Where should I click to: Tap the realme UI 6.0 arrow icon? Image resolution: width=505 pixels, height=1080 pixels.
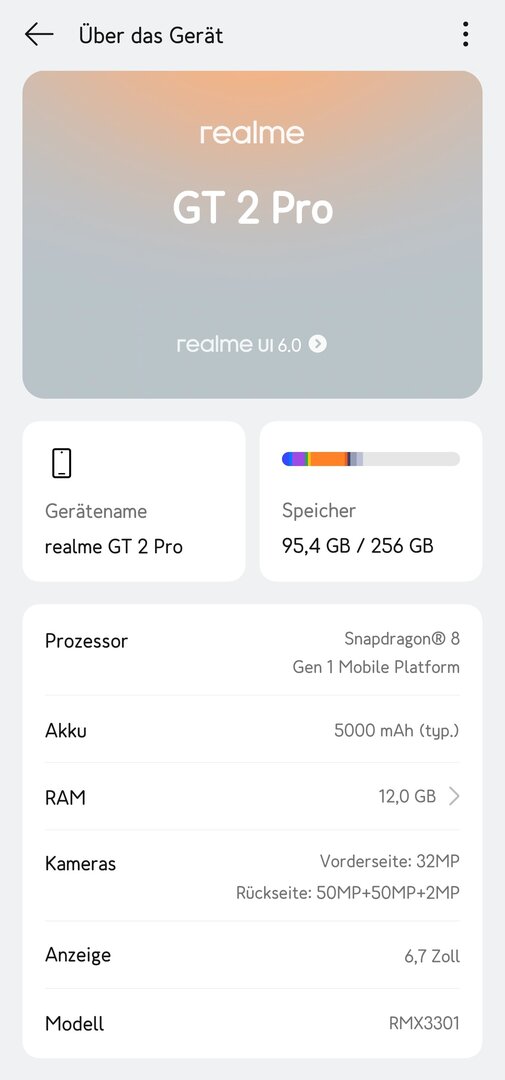(x=318, y=344)
